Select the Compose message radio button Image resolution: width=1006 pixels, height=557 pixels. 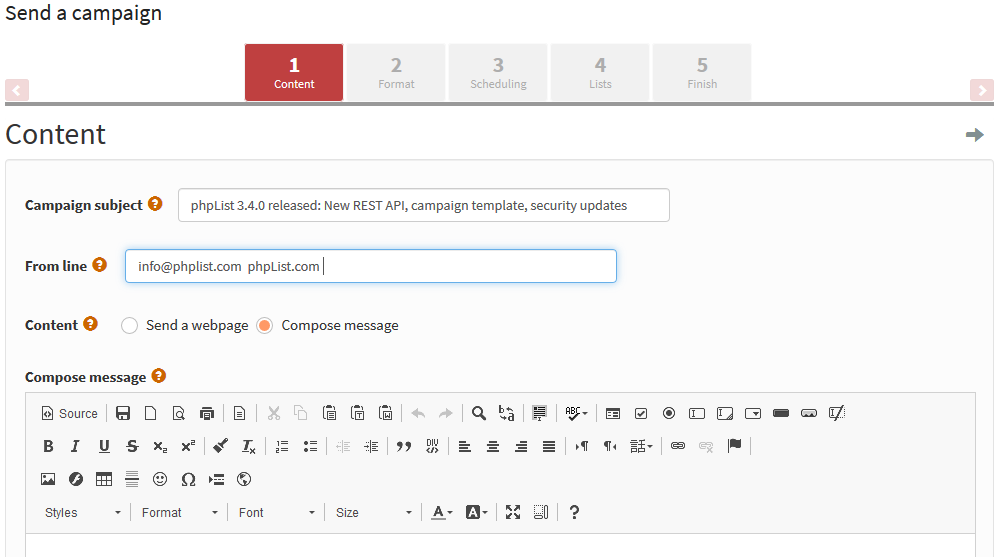pos(264,325)
